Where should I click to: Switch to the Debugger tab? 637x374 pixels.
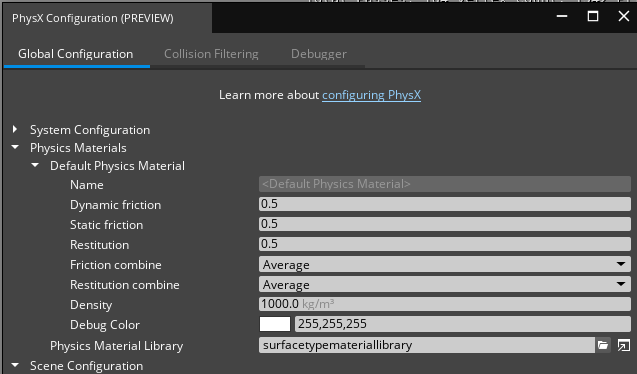tap(319, 54)
